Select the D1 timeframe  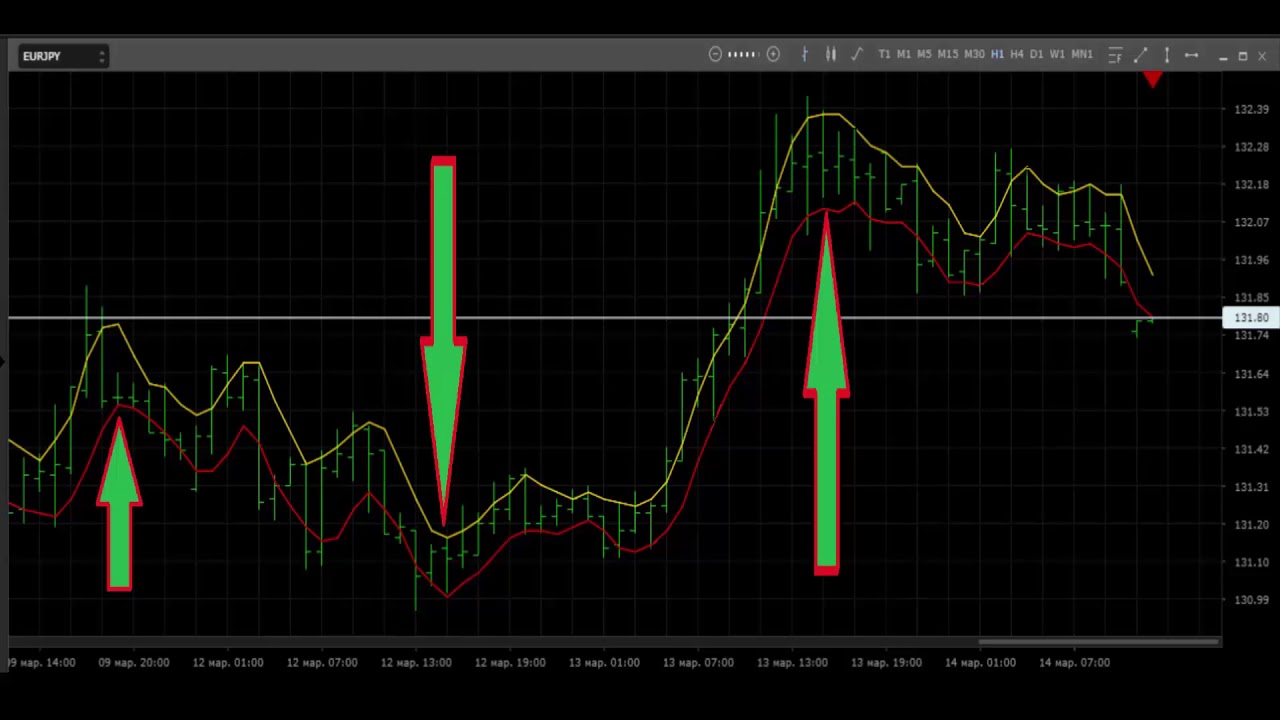pyautogui.click(x=1036, y=55)
